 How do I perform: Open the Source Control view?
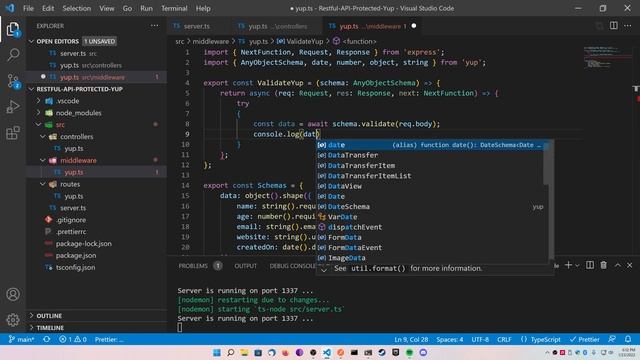pyautogui.click(x=13, y=81)
